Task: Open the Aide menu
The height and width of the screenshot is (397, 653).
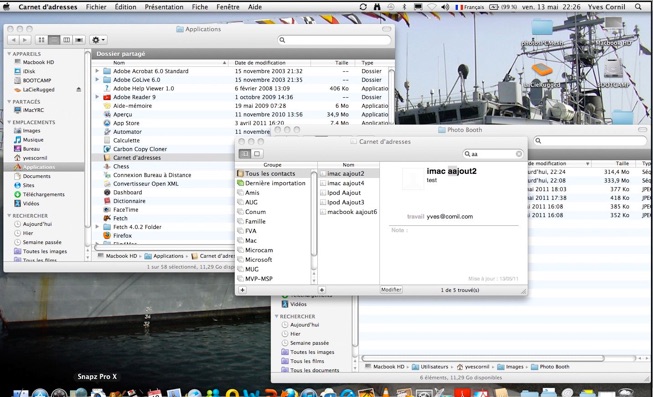Action: pyautogui.click(x=255, y=7)
